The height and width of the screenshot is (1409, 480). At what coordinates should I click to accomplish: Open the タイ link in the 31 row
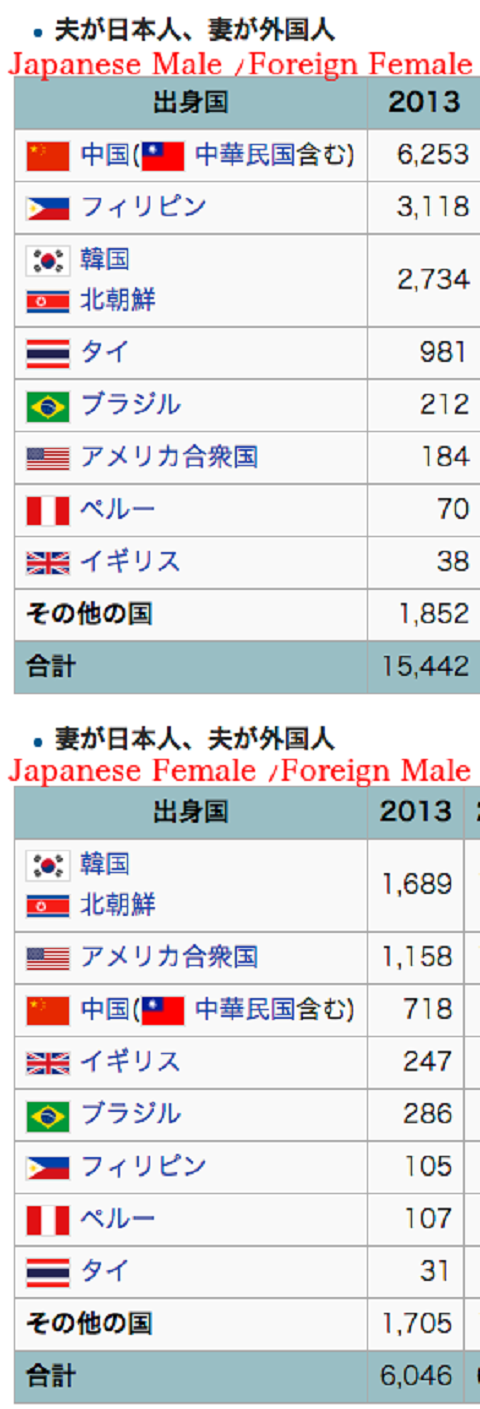[x=105, y=1270]
